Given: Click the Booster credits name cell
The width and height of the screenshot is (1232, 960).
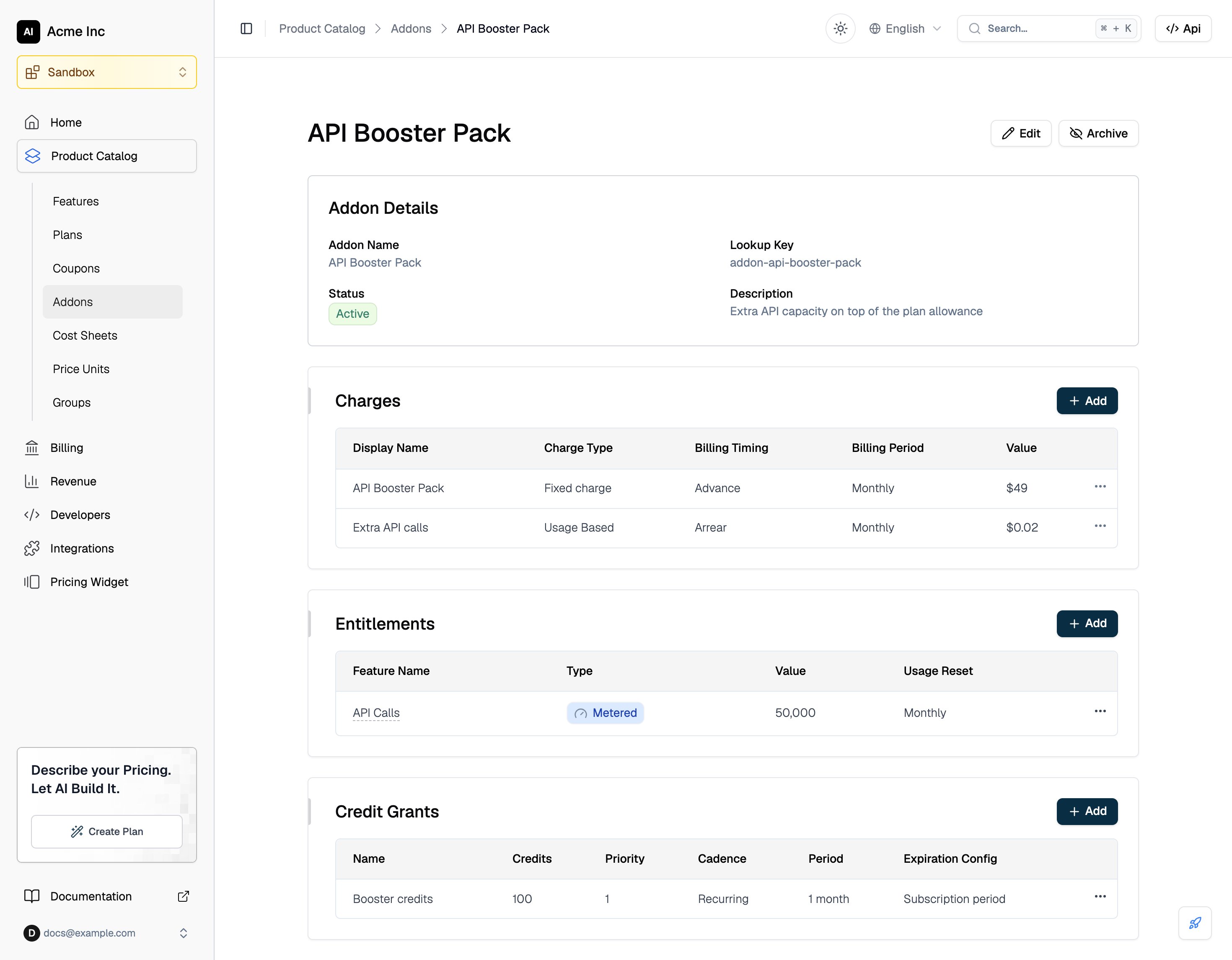Looking at the screenshot, I should (x=393, y=900).
